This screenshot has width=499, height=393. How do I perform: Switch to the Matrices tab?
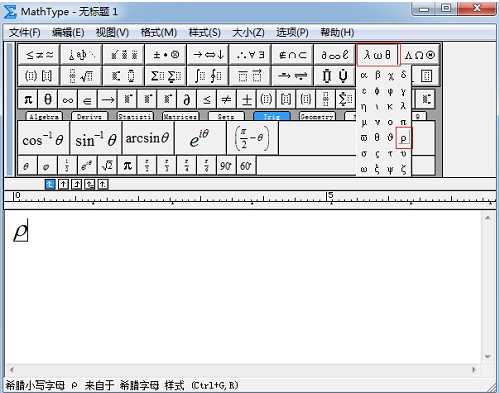point(180,116)
